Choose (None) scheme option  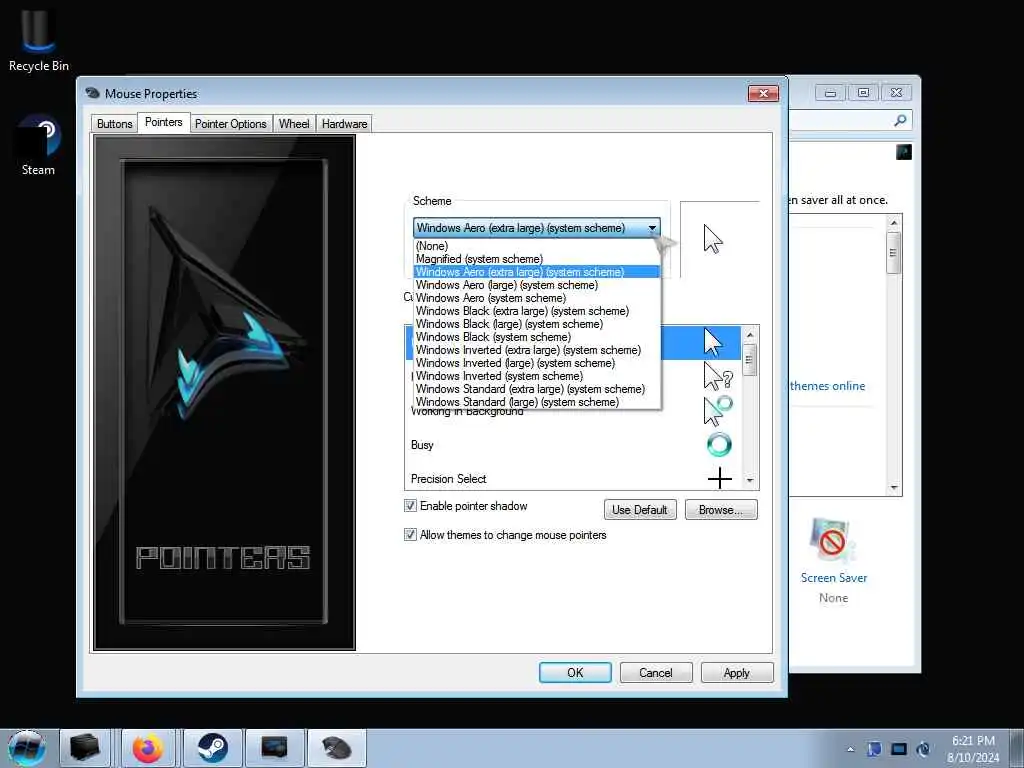point(537,246)
